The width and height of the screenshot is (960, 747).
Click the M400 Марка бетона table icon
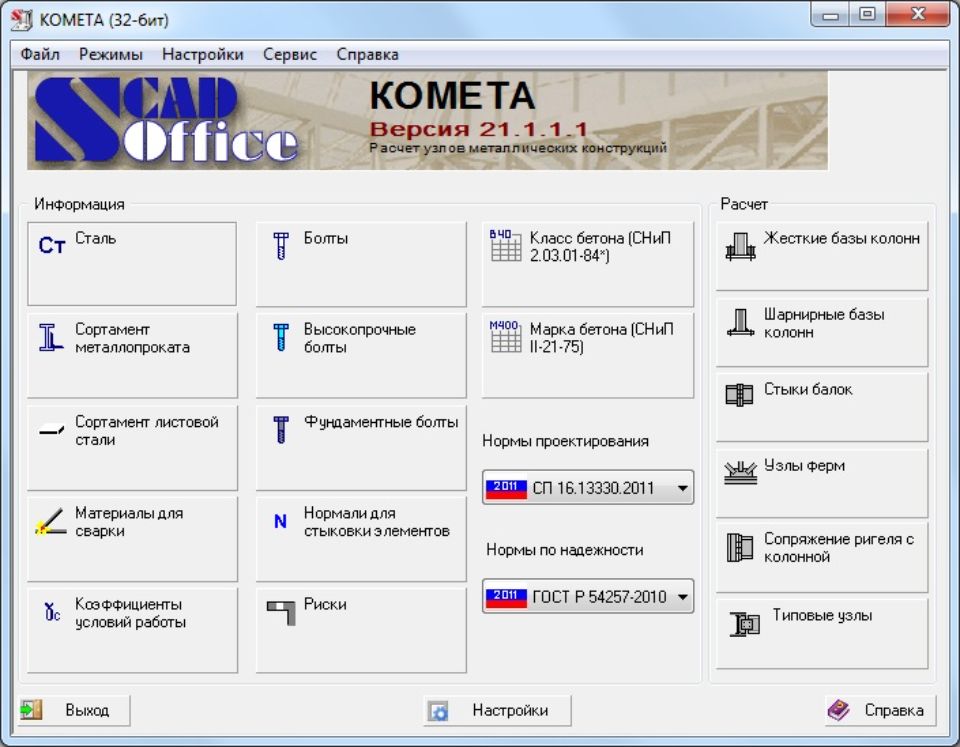[505, 336]
